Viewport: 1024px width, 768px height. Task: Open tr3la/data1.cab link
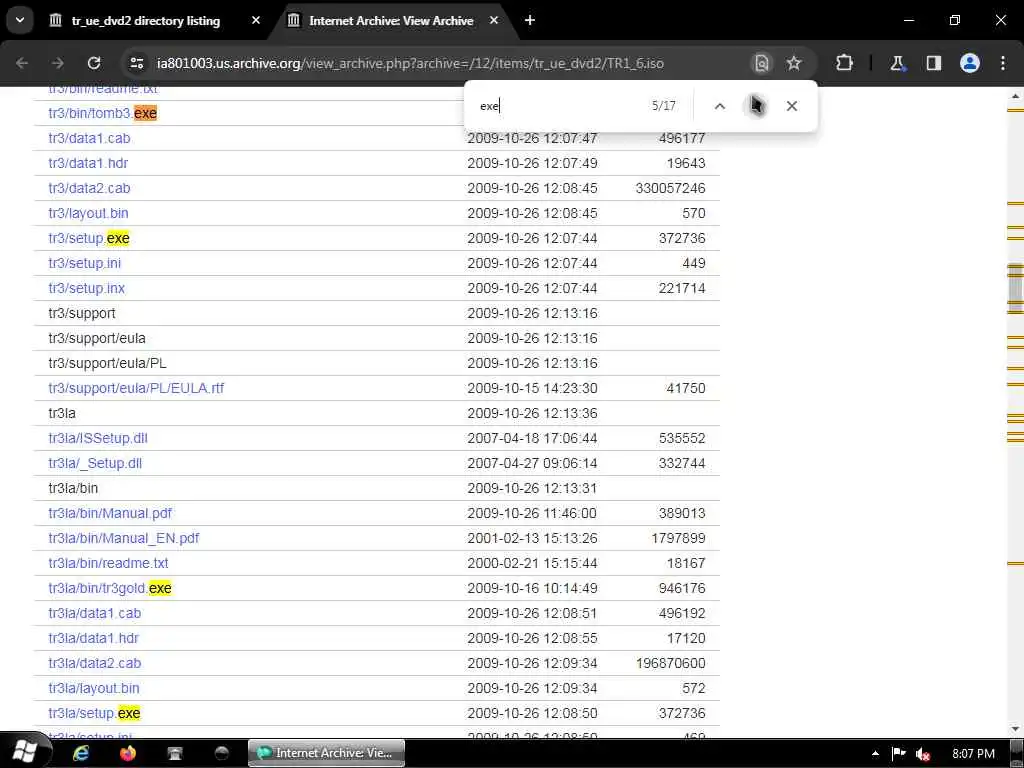pos(95,613)
